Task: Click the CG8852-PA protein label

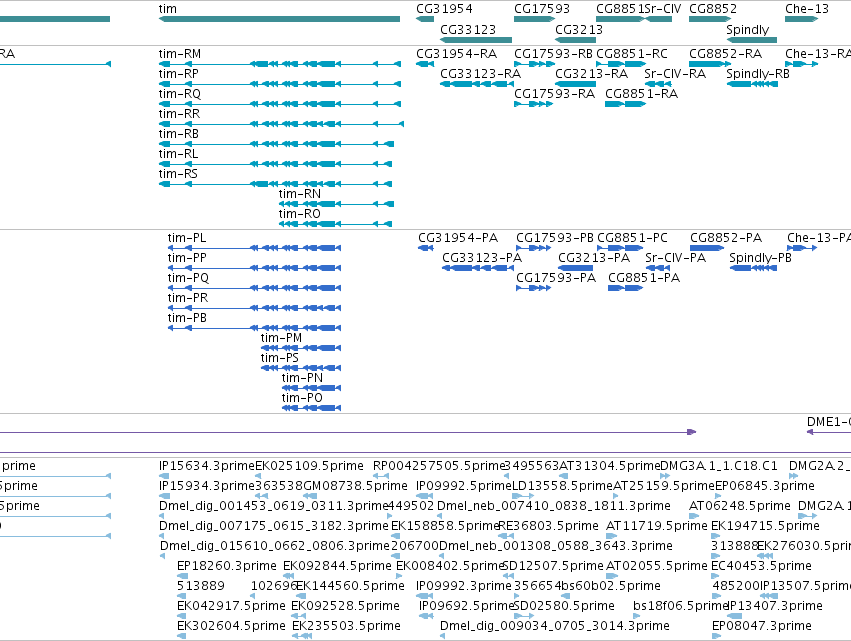Action: [x=726, y=238]
